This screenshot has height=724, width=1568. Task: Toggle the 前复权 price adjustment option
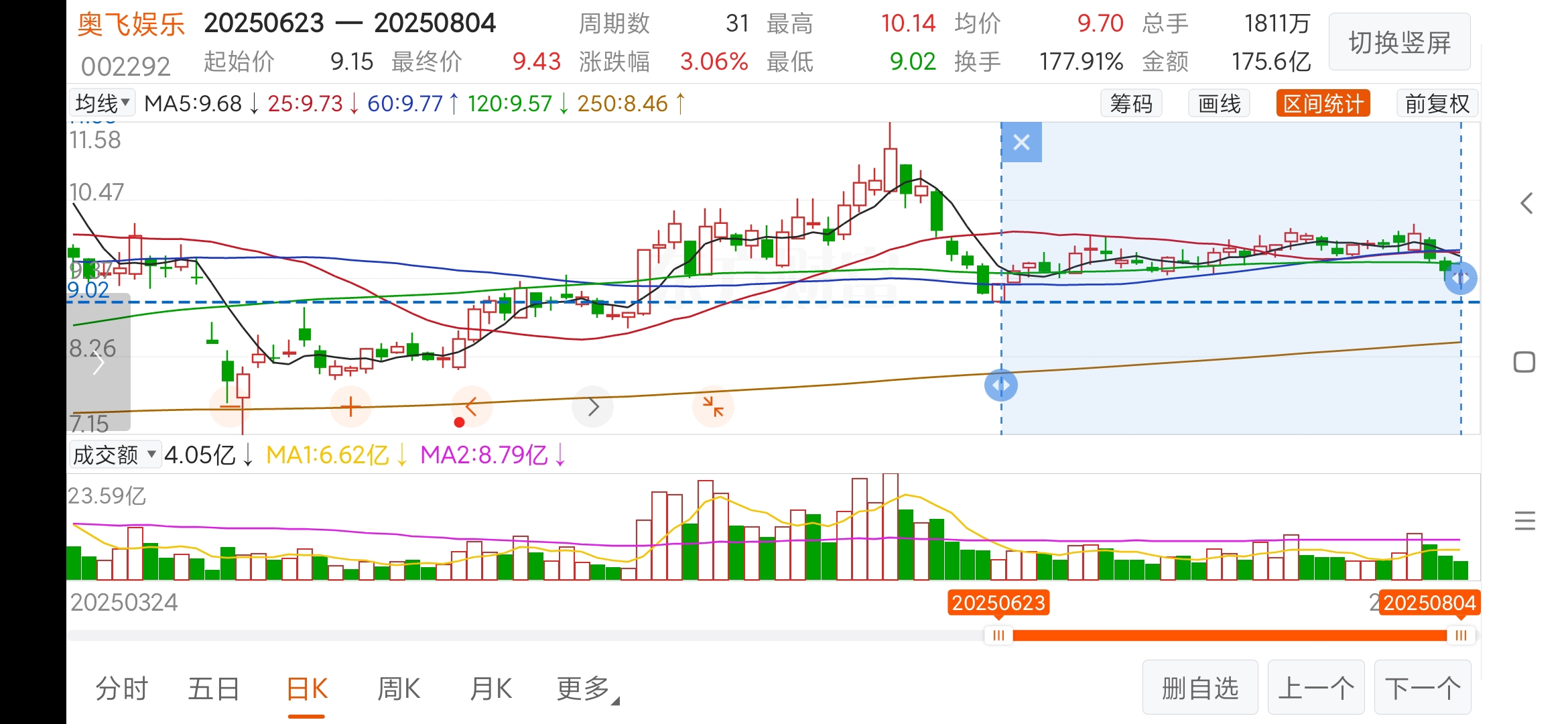[x=1437, y=104]
